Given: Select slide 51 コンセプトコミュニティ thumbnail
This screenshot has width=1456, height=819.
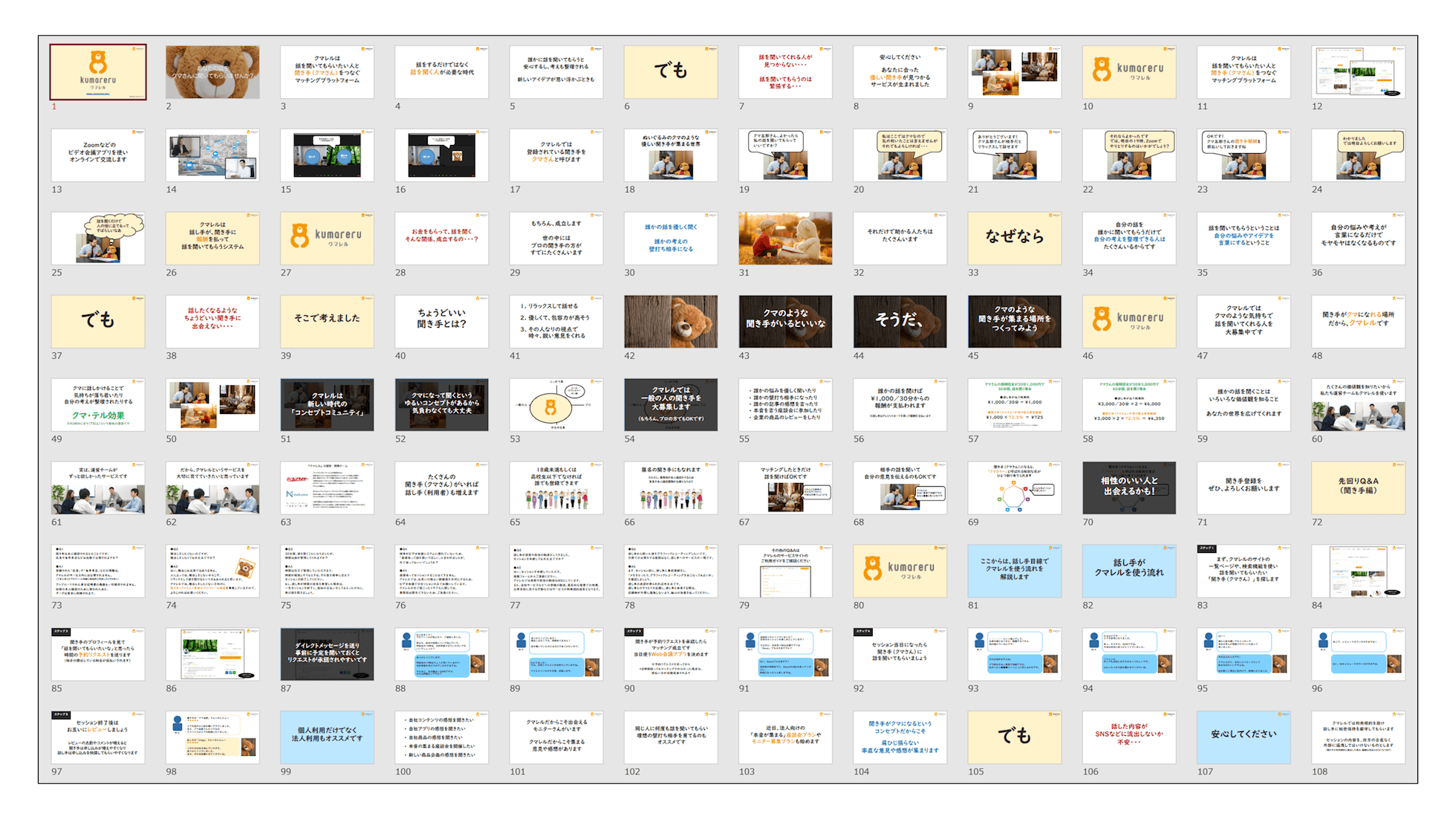Looking at the screenshot, I should click(327, 405).
